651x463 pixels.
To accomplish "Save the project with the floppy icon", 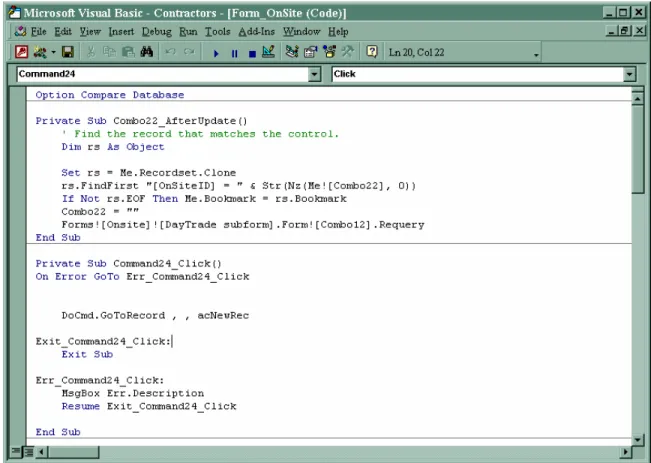I will pos(68,52).
